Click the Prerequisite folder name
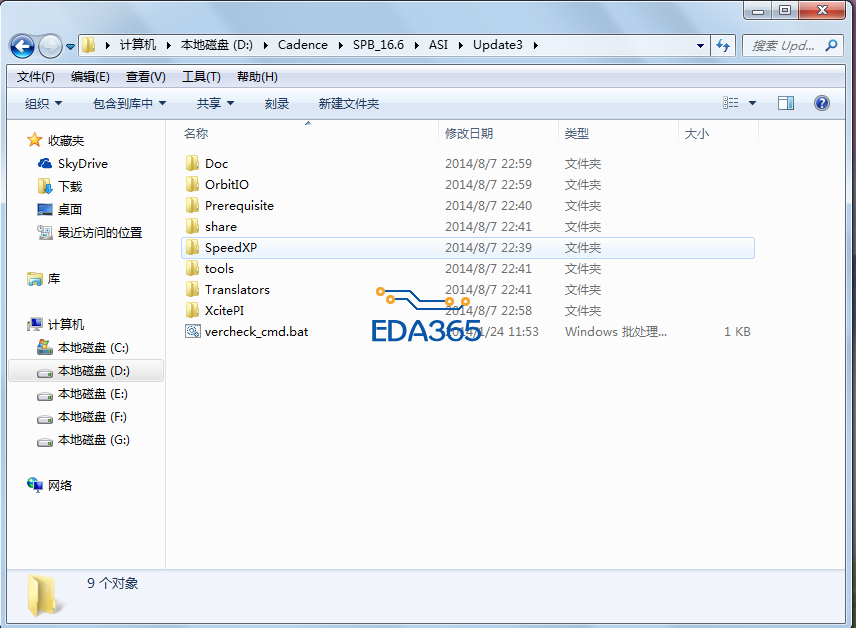Viewport: 856px width, 628px height. click(x=239, y=205)
